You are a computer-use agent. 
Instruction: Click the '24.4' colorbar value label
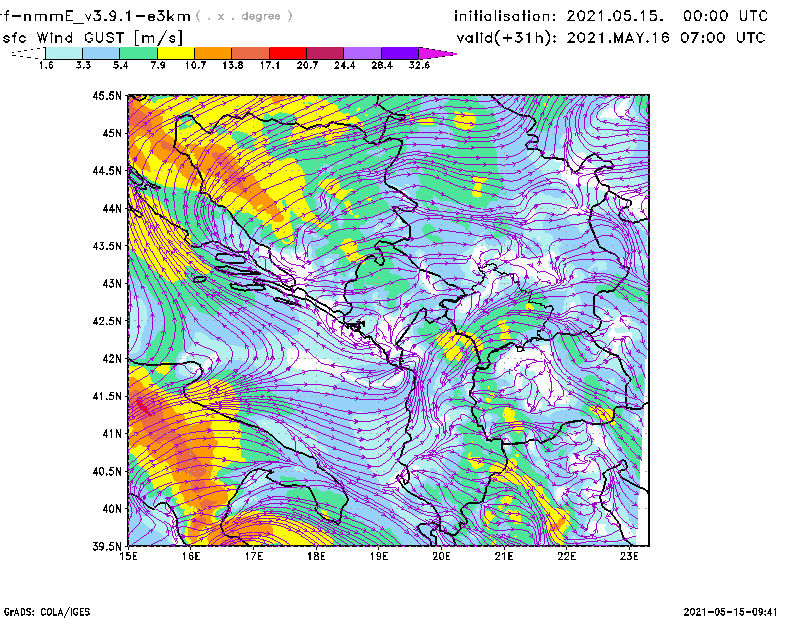point(344,65)
